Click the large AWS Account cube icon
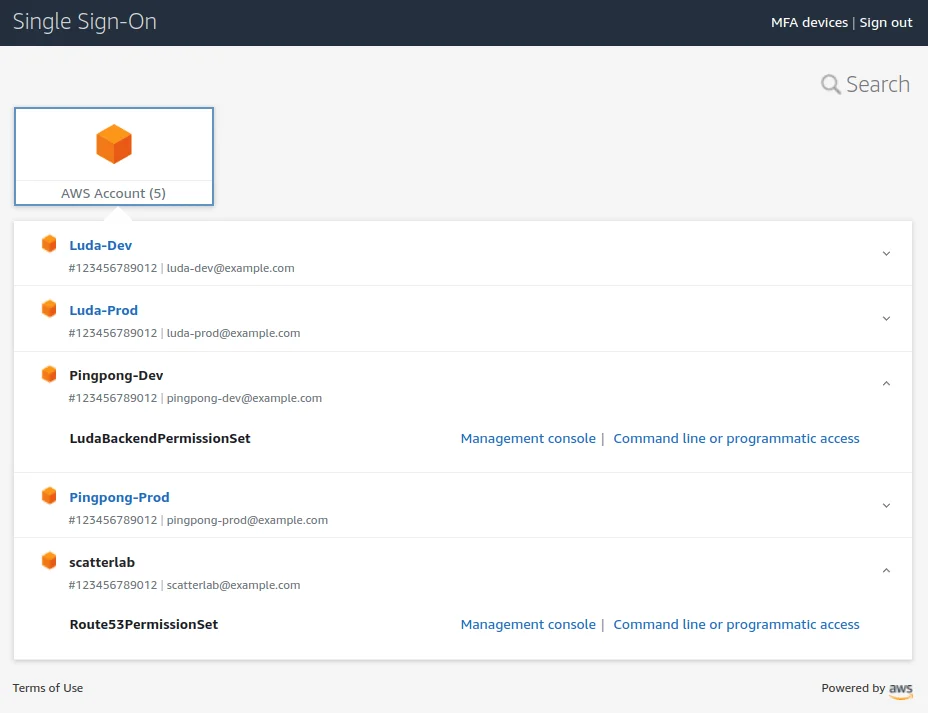This screenshot has width=928, height=713. pyautogui.click(x=114, y=145)
